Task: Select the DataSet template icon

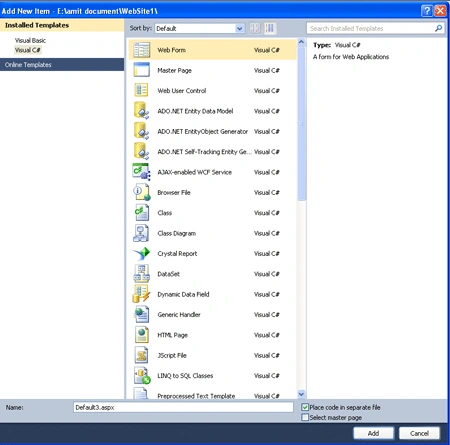Action: coord(142,274)
